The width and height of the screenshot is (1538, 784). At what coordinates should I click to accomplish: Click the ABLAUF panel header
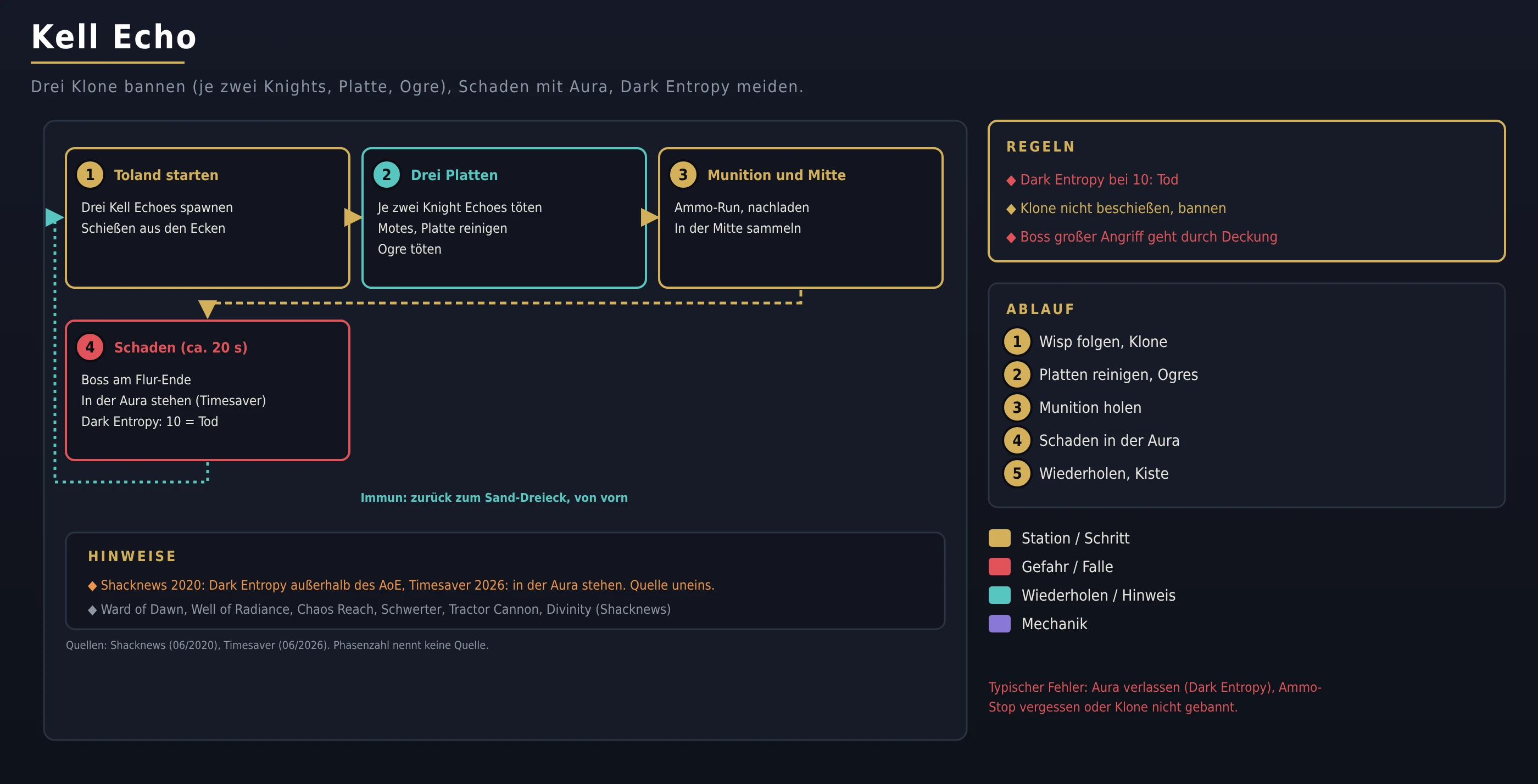tap(1040, 309)
